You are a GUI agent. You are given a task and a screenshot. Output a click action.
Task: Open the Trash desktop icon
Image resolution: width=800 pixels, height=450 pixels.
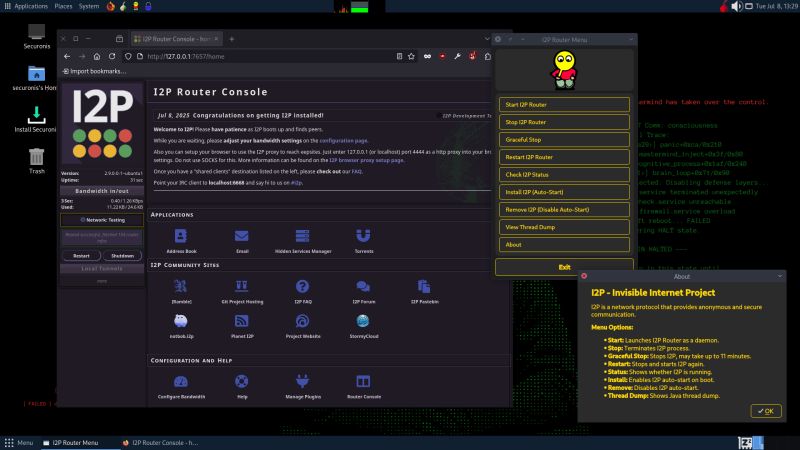(x=36, y=156)
